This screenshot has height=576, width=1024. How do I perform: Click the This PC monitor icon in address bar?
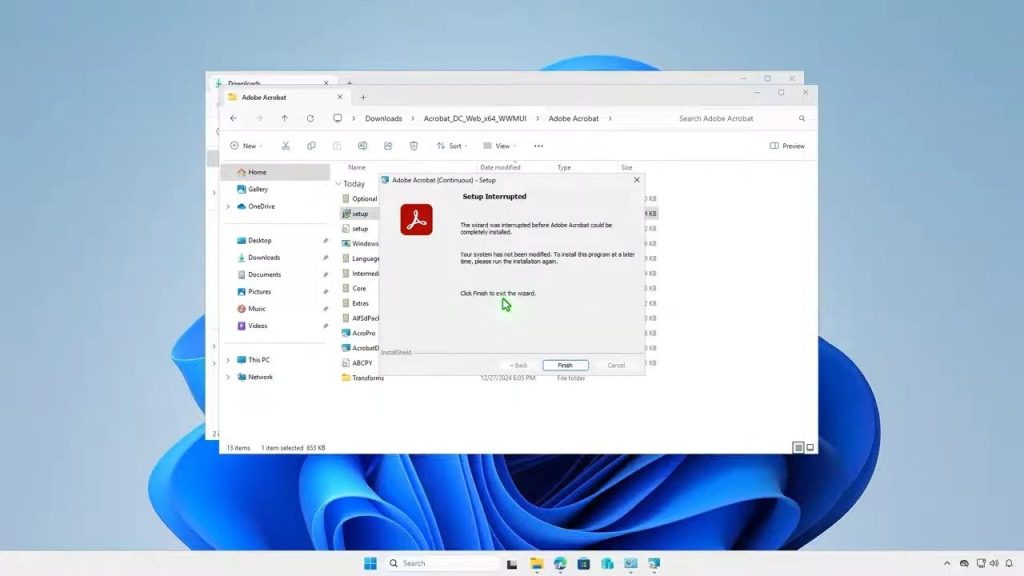coord(338,118)
